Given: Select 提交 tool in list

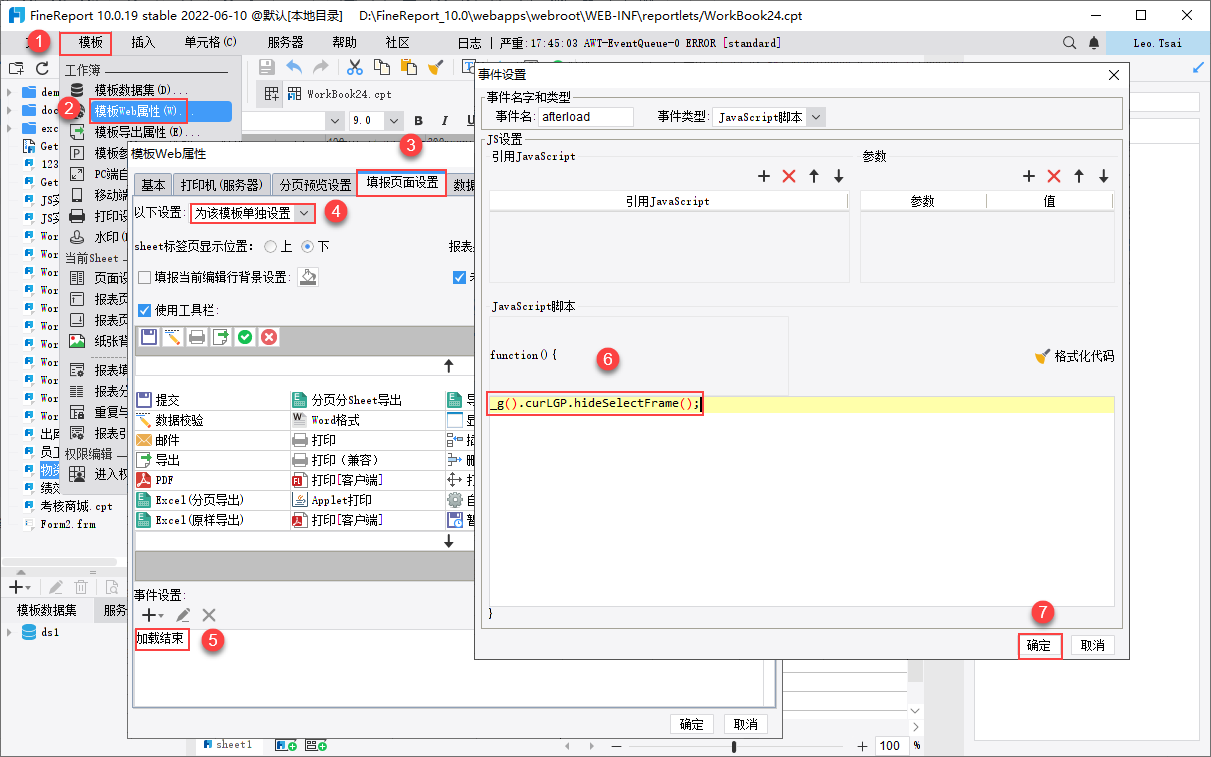Looking at the screenshot, I should [212, 400].
